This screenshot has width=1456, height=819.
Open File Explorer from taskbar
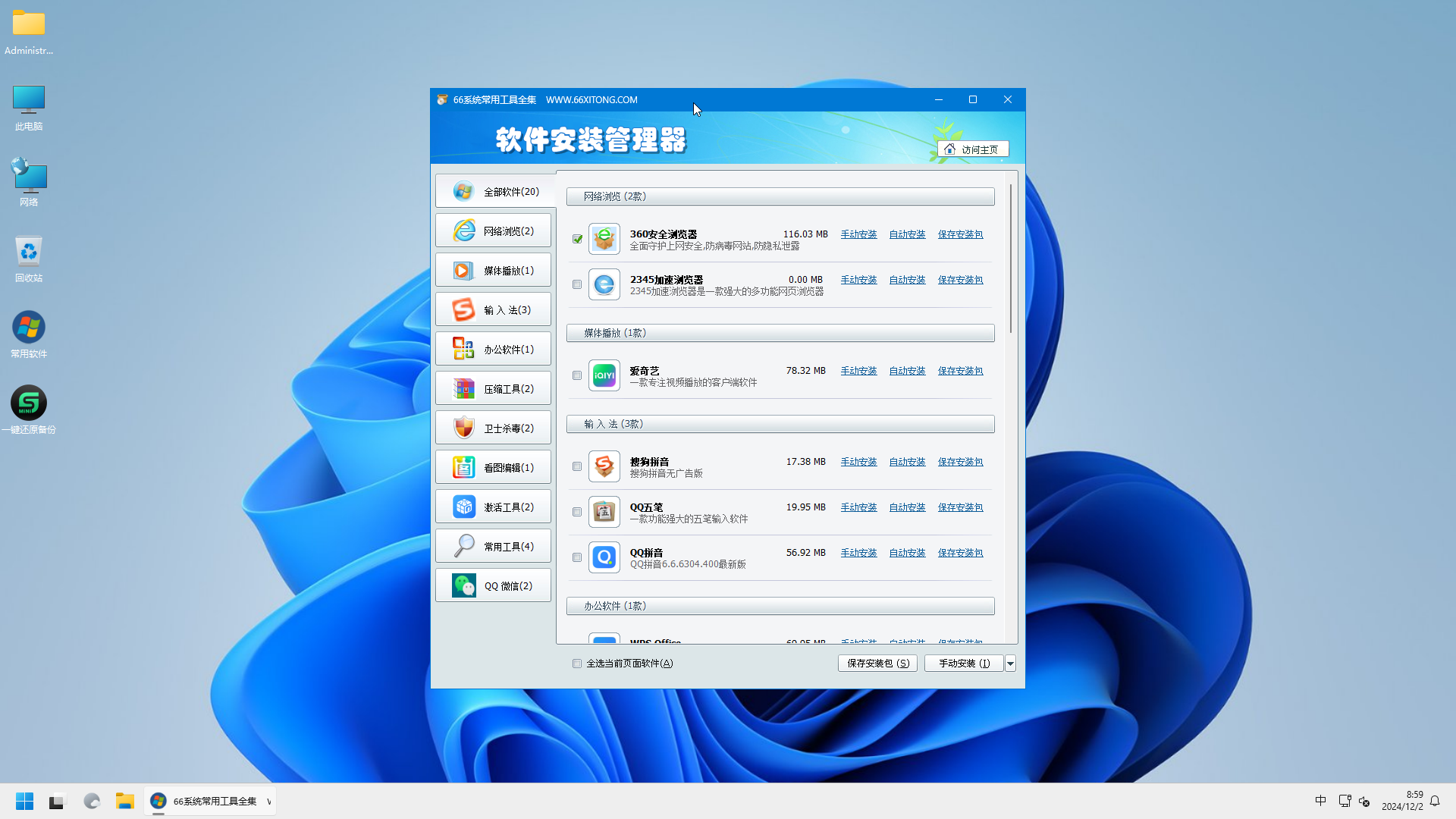[125, 801]
